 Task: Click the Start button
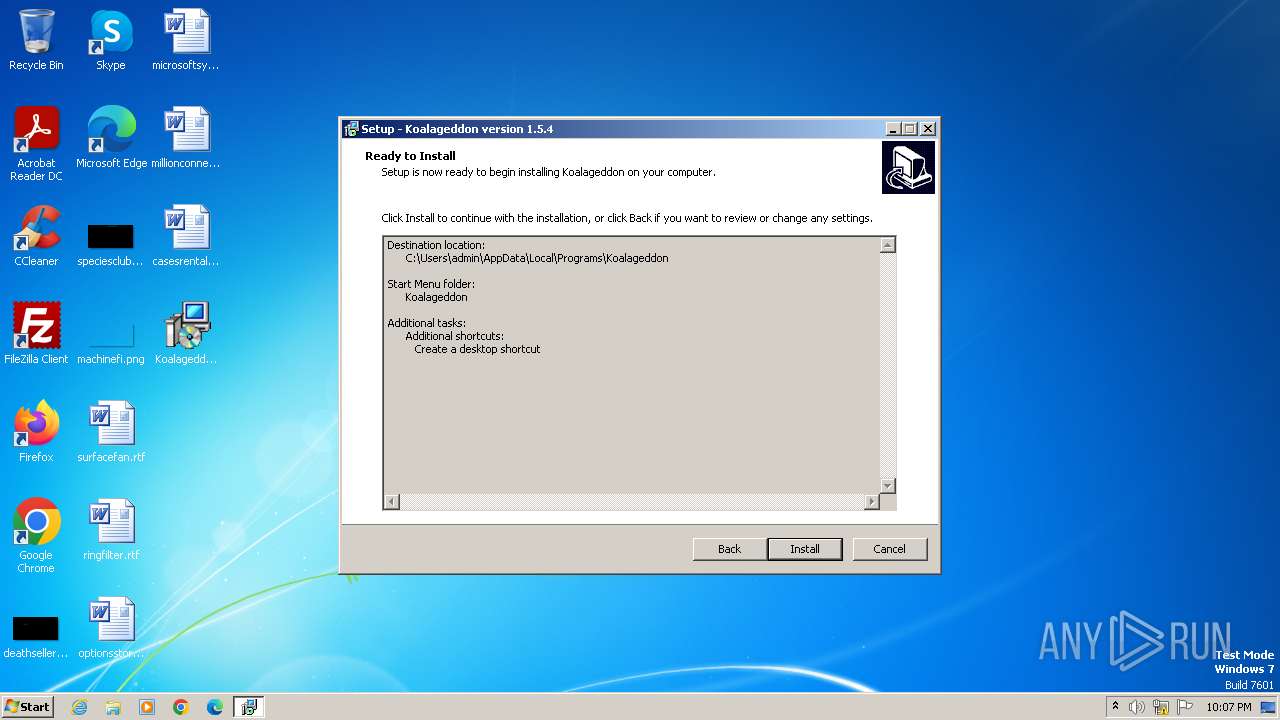[x=28, y=707]
